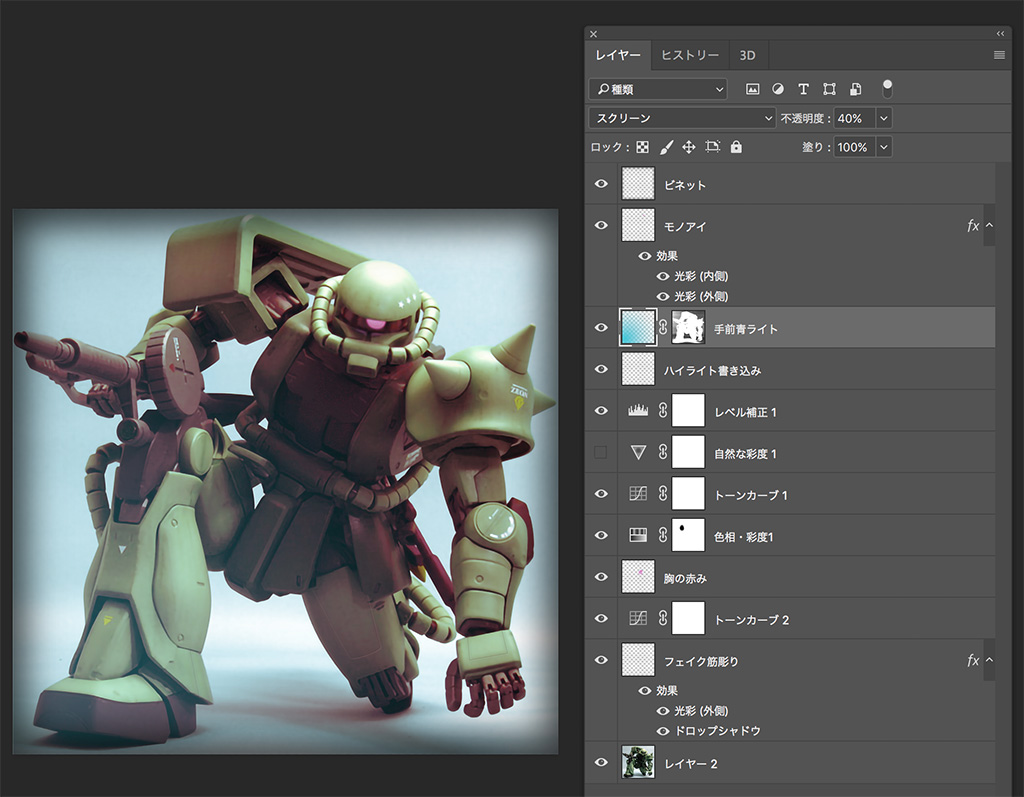Show the 自然な彩度 1 layer
1024x797 pixels.
pos(601,453)
